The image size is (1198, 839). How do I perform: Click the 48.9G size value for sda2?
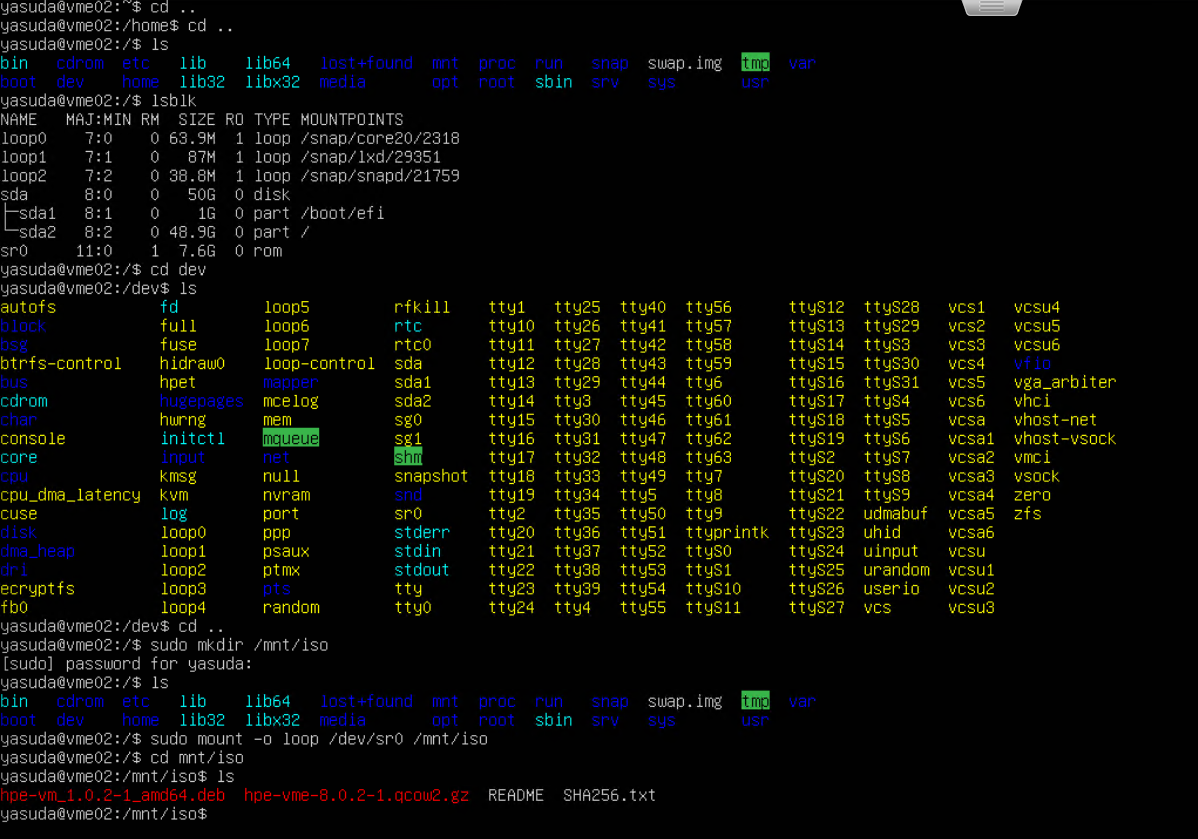coord(193,232)
